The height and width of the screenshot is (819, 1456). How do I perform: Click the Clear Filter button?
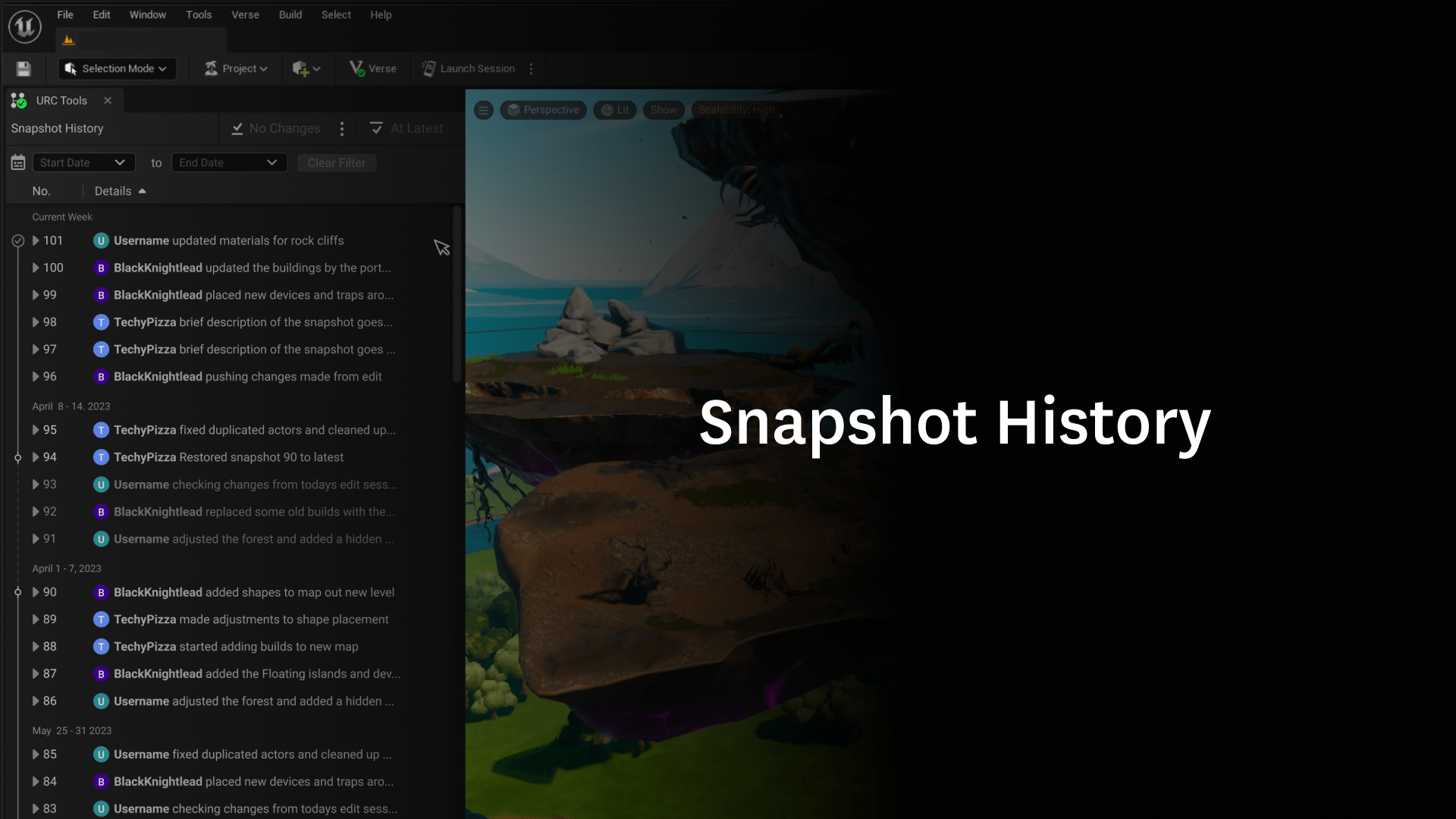click(x=336, y=163)
